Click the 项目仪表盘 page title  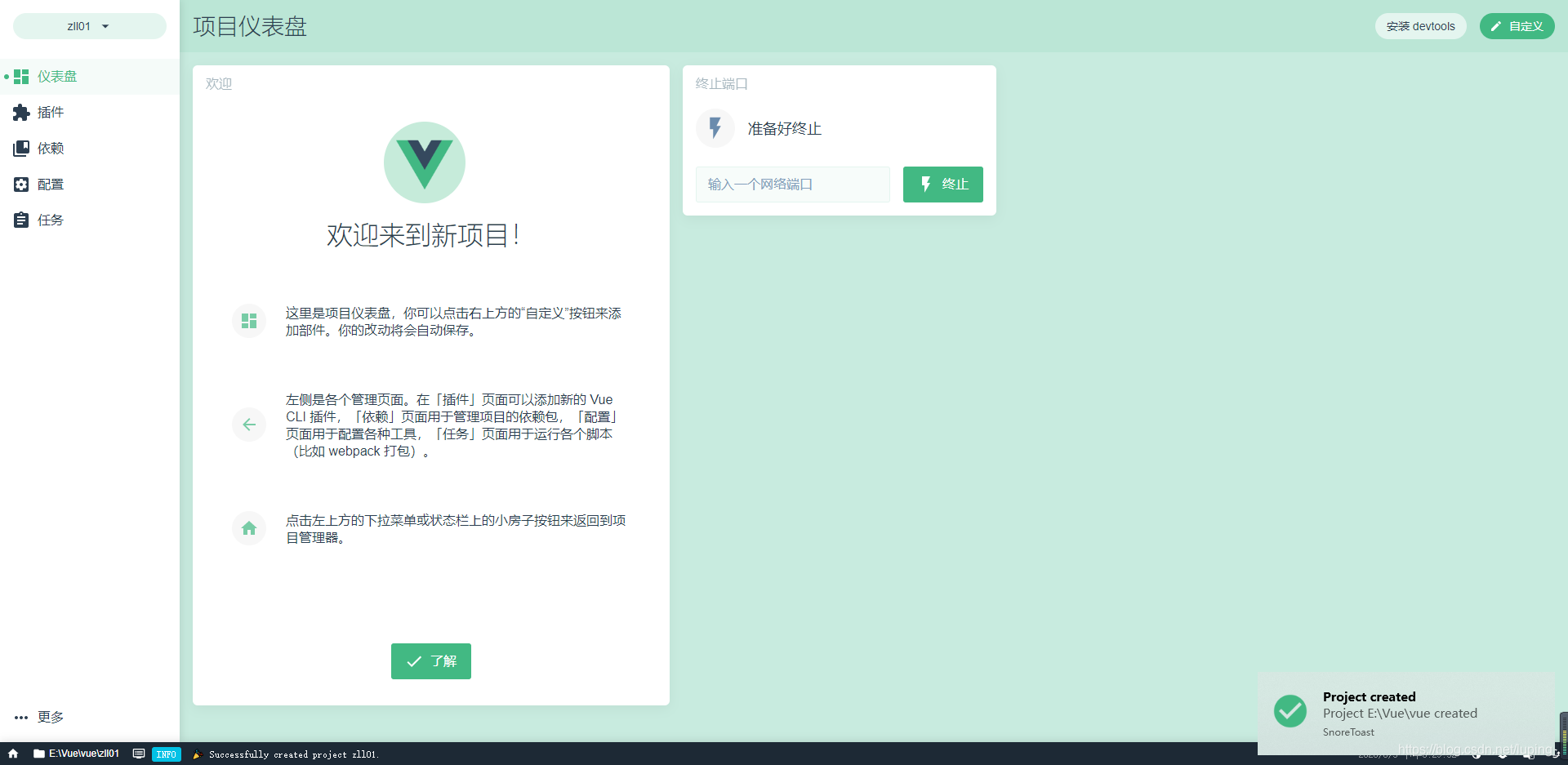point(250,26)
